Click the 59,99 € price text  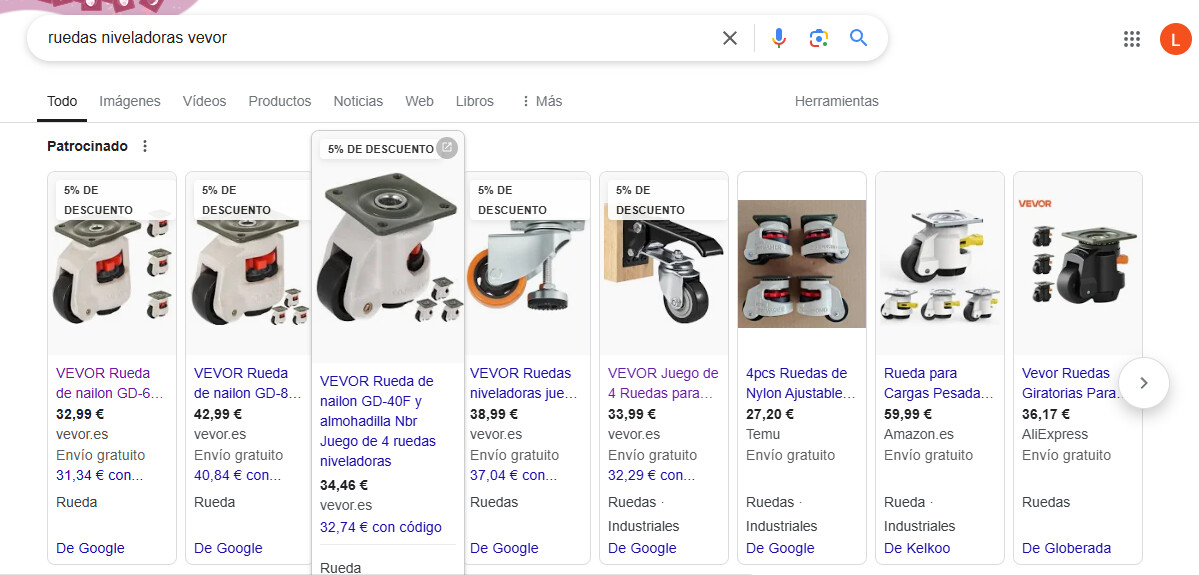click(x=908, y=414)
